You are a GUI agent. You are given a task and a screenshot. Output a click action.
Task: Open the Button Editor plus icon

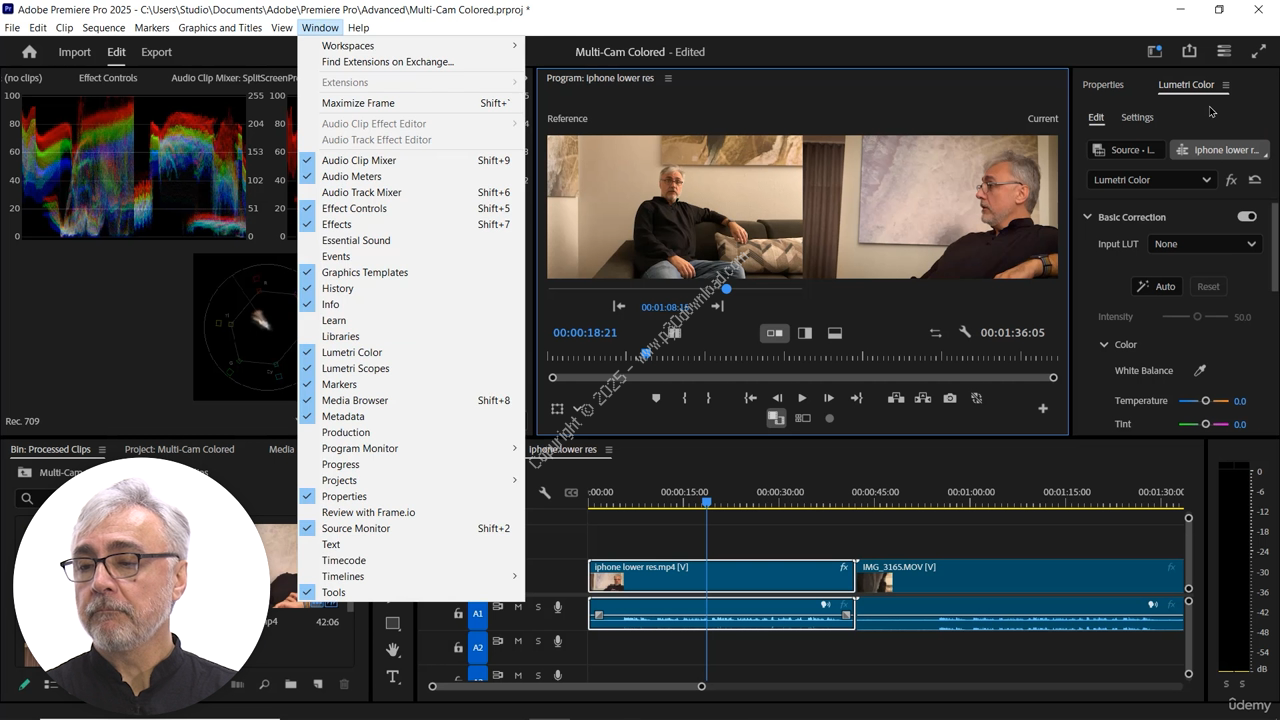(x=1043, y=408)
